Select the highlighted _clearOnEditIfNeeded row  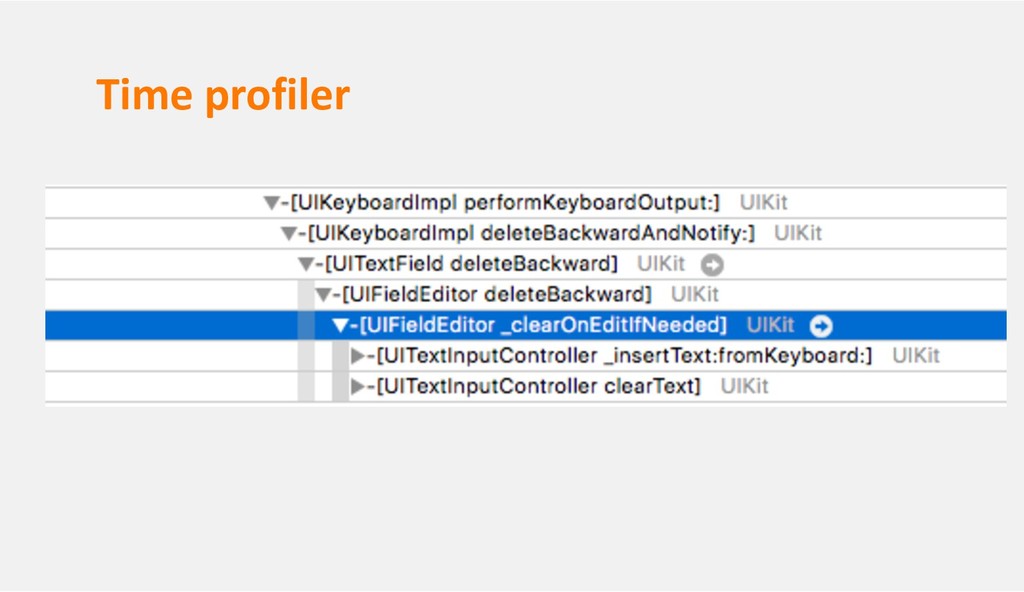tap(526, 325)
